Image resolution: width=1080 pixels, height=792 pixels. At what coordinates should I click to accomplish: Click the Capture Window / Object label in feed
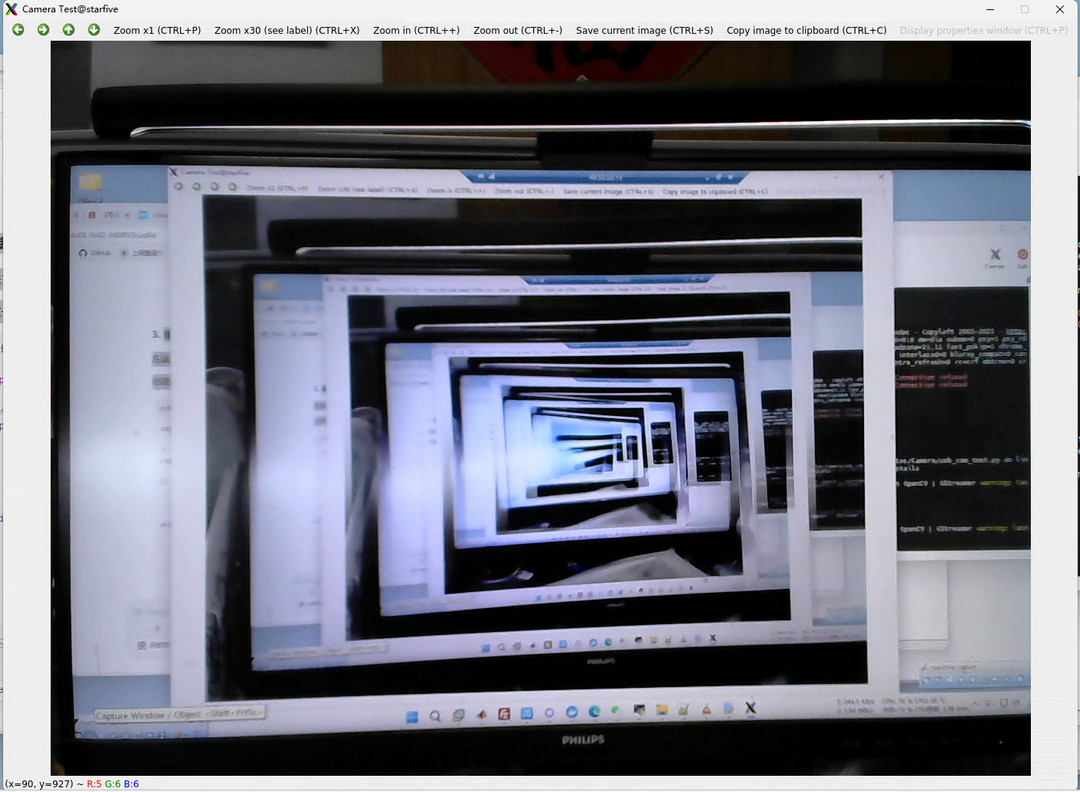180,714
